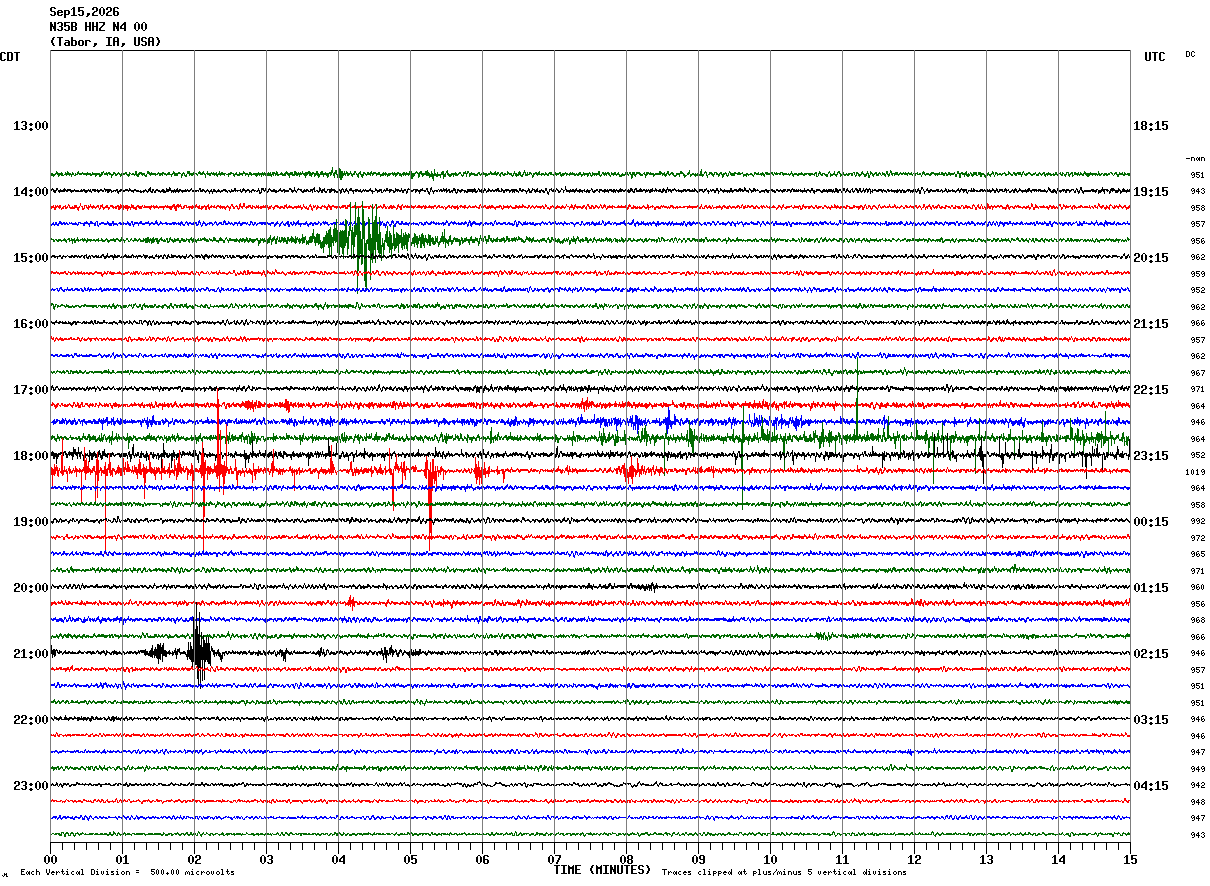Select the CDT timezone axis label
The width and height of the screenshot is (1210, 886).
point(10,57)
